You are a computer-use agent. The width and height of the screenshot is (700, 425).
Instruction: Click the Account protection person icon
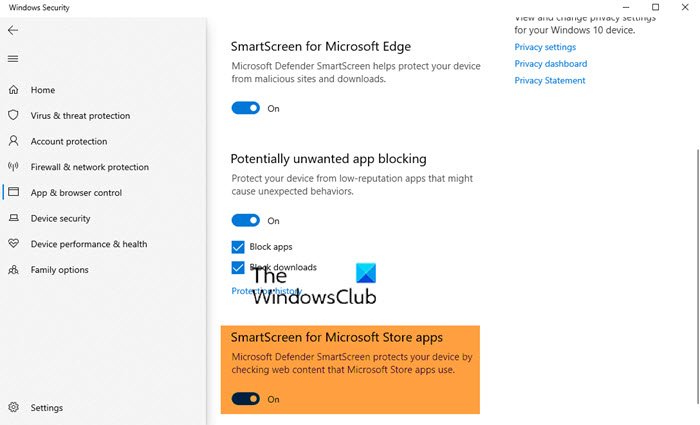pyautogui.click(x=13, y=142)
